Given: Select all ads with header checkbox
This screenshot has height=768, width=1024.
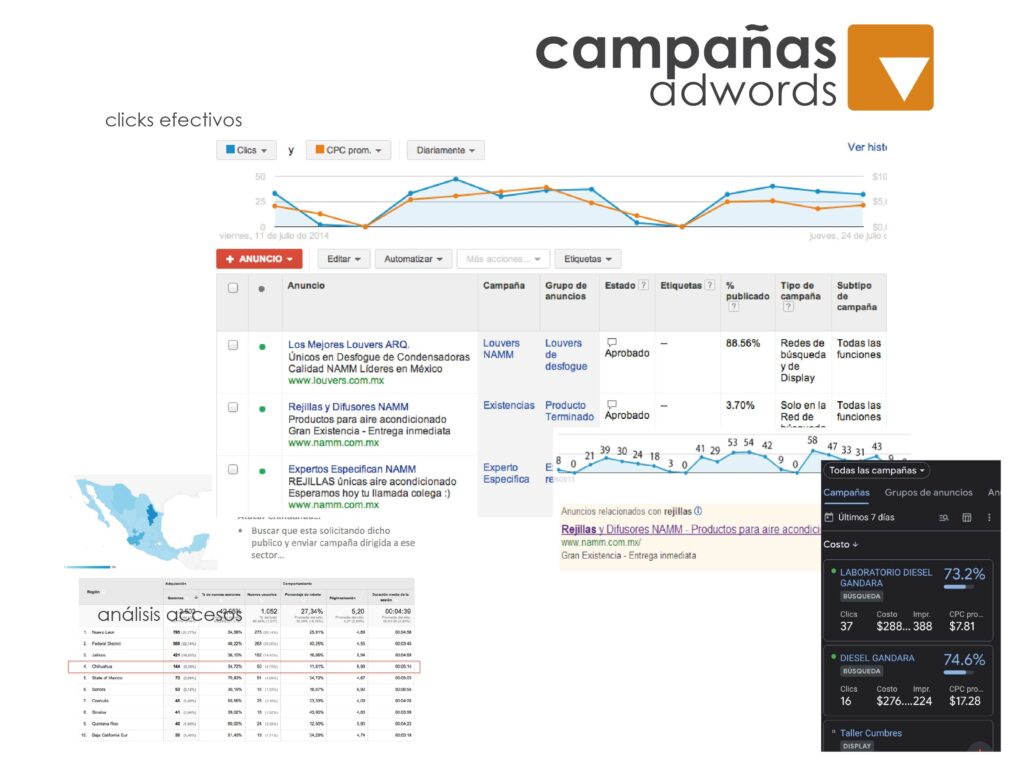Looking at the screenshot, I should (233, 288).
